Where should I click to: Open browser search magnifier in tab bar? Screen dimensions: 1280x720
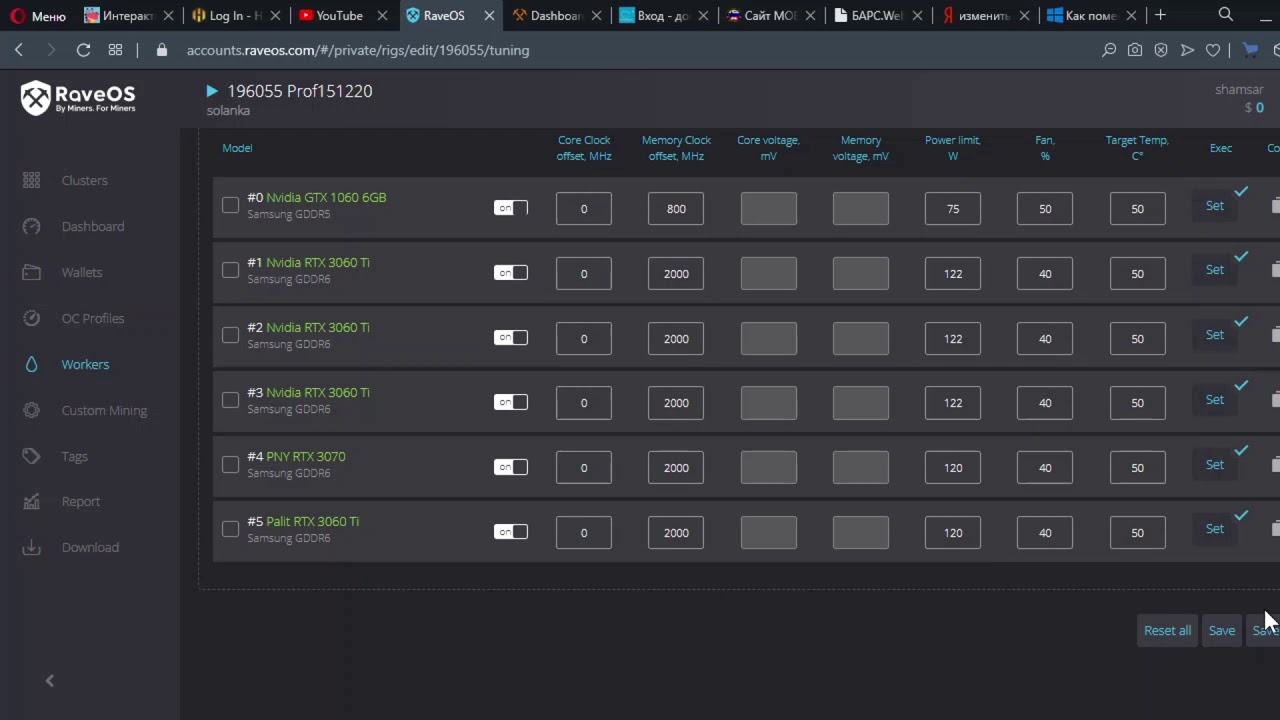[1226, 15]
